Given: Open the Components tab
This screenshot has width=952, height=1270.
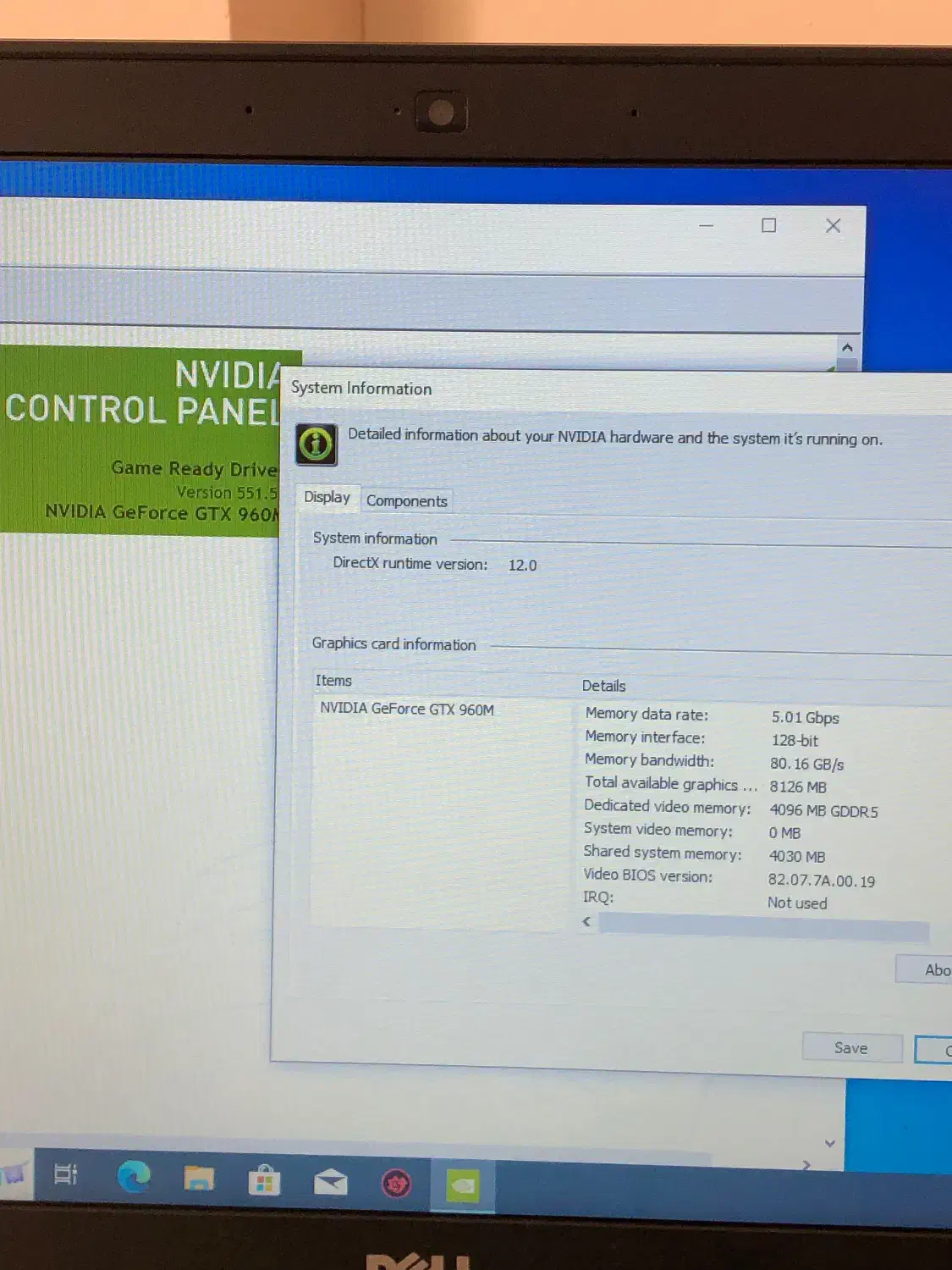Looking at the screenshot, I should [x=406, y=501].
